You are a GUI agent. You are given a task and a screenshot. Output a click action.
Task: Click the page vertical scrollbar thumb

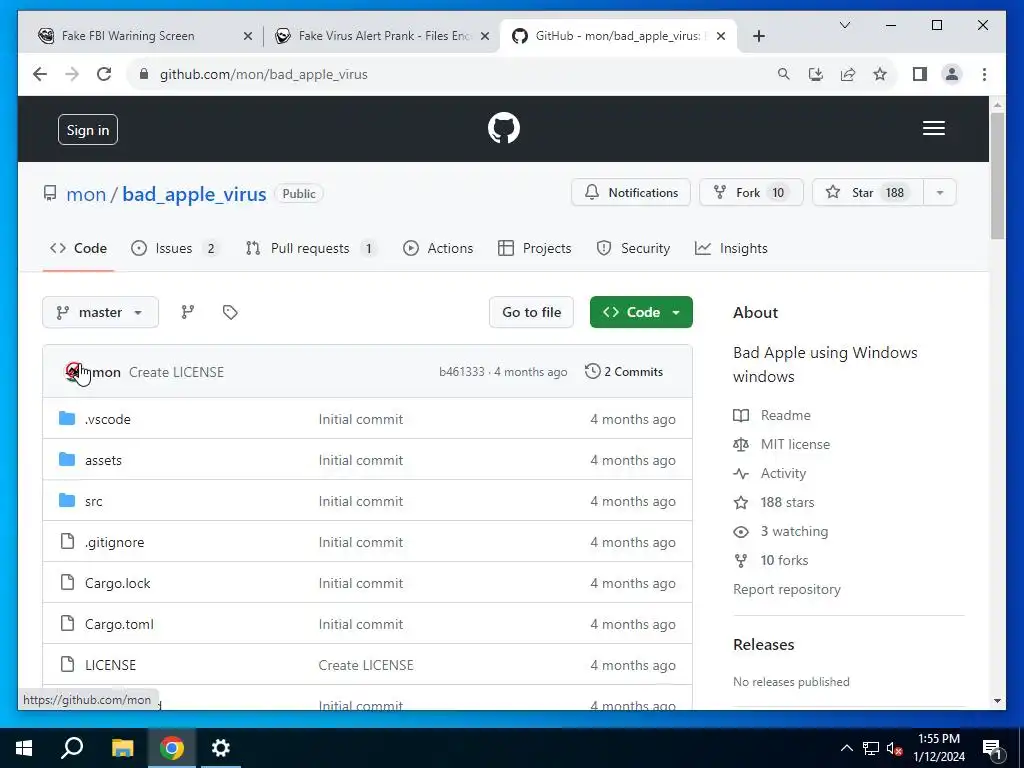coord(997,176)
